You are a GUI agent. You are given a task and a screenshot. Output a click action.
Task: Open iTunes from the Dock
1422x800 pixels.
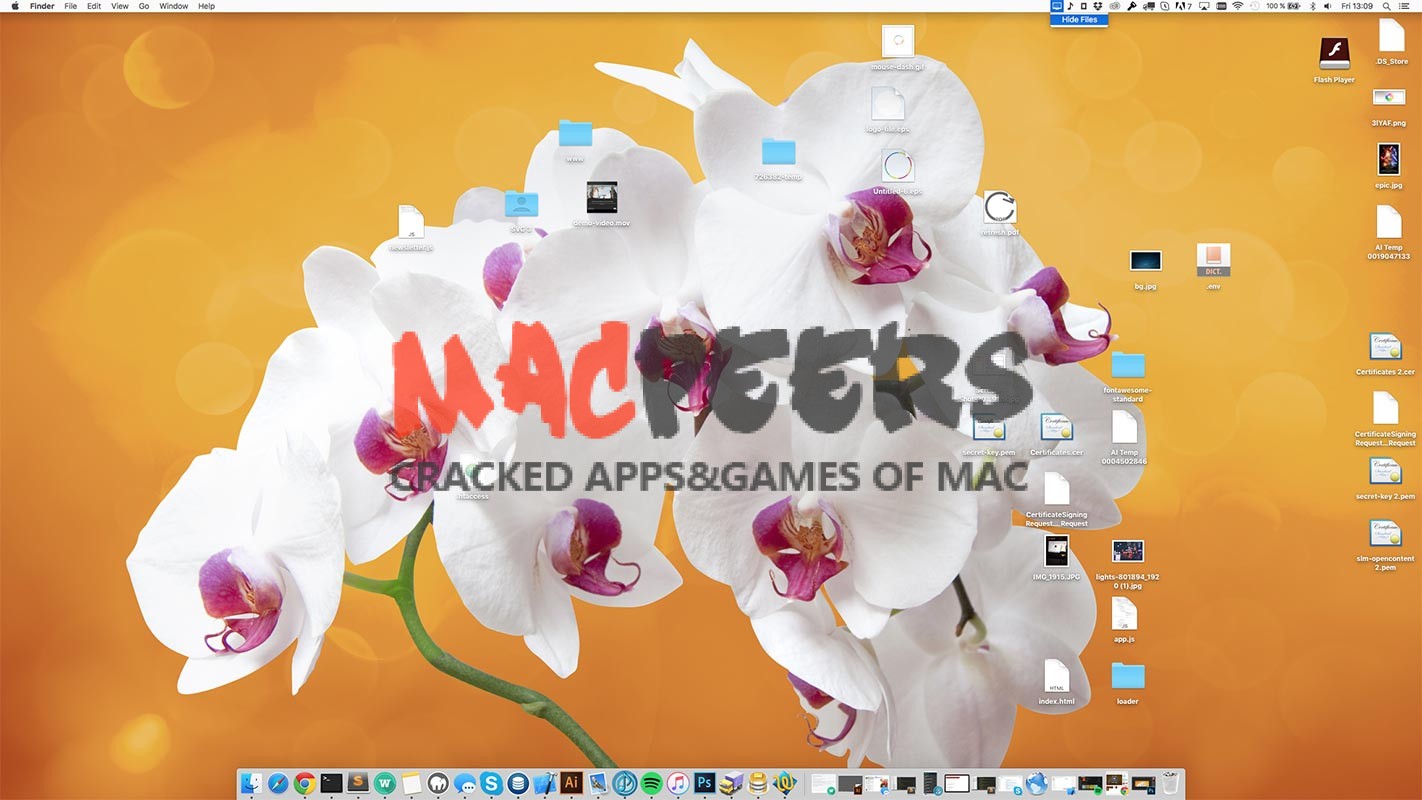click(x=678, y=784)
